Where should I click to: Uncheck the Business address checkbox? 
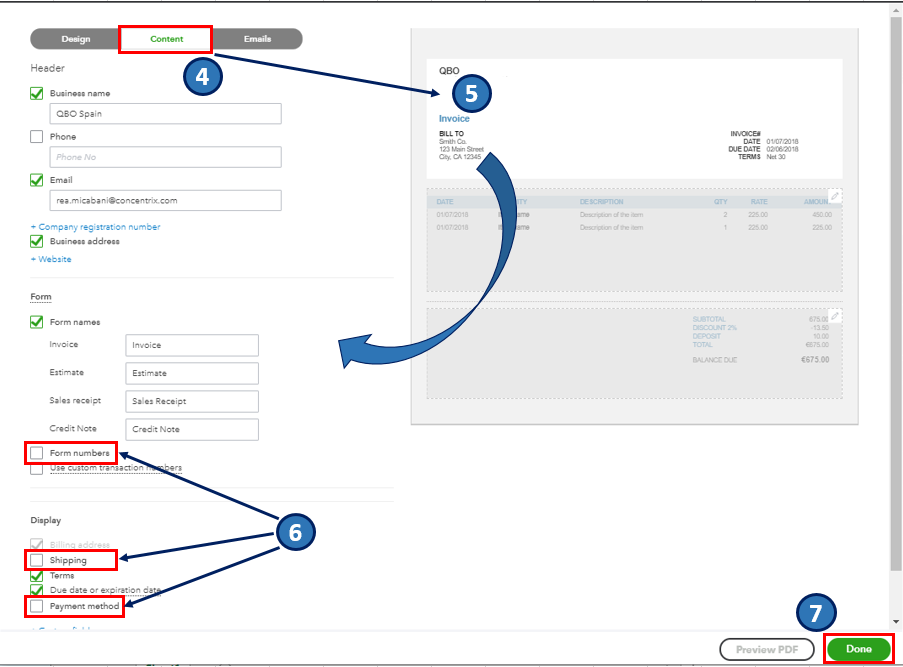click(x=37, y=241)
